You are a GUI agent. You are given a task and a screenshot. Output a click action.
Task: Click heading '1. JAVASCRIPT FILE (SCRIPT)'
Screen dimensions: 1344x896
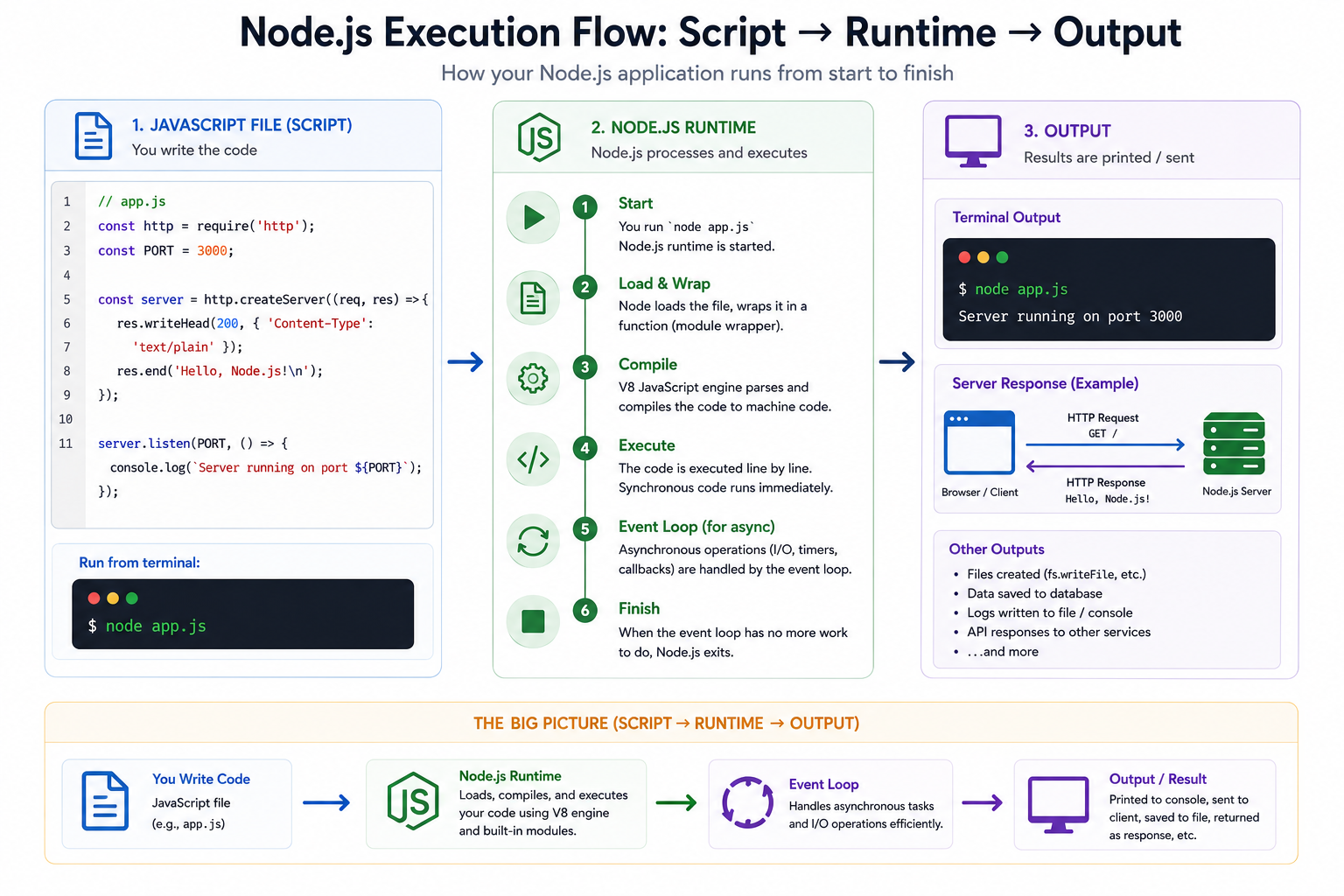241,125
